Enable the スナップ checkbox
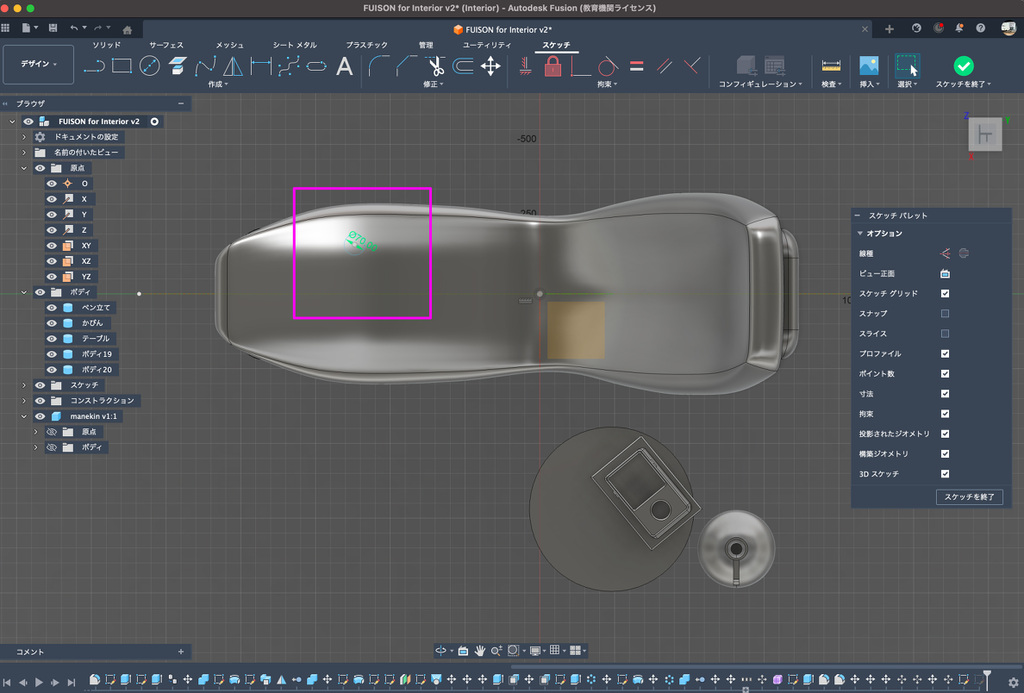The width and height of the screenshot is (1024, 693). point(945,313)
